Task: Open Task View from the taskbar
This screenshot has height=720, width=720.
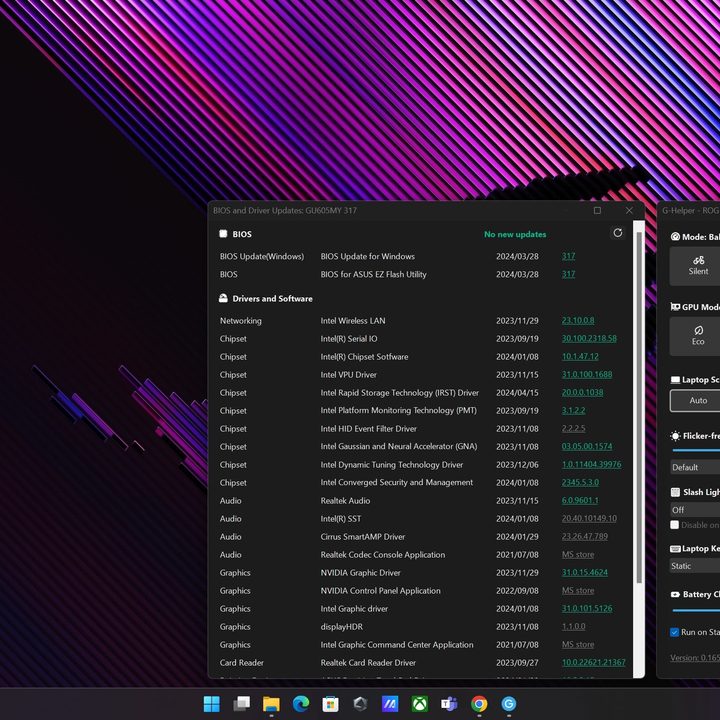Action: tap(242, 703)
